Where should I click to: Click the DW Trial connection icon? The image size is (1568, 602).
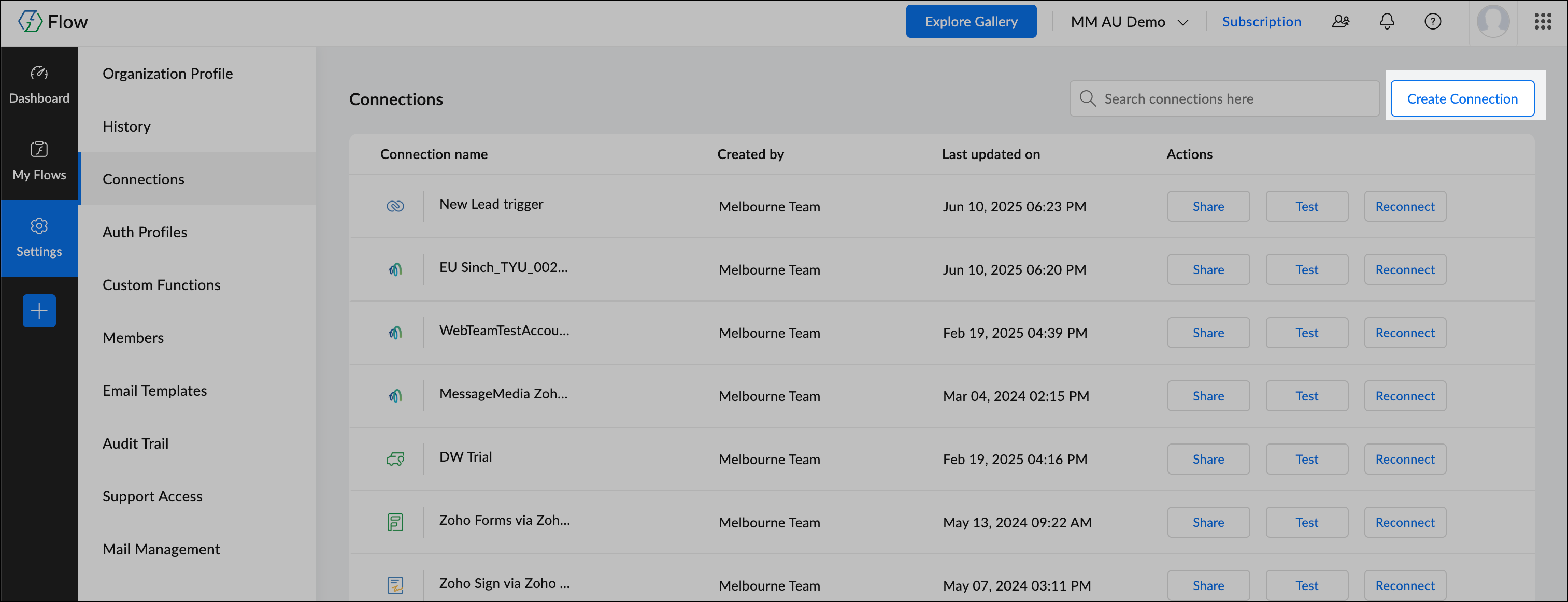(x=395, y=459)
